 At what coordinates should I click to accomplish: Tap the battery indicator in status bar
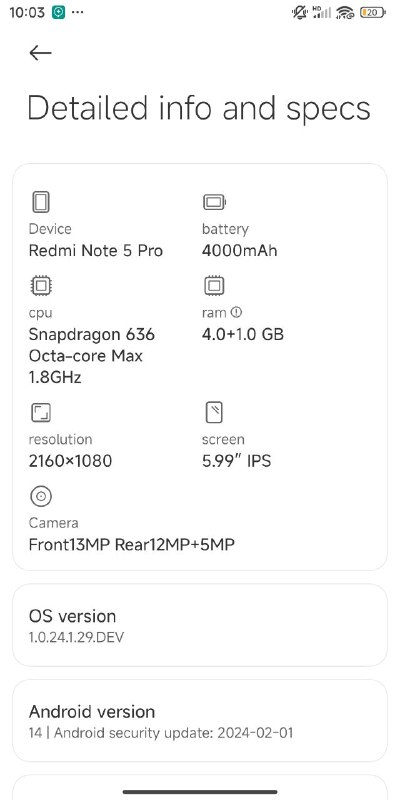click(373, 13)
